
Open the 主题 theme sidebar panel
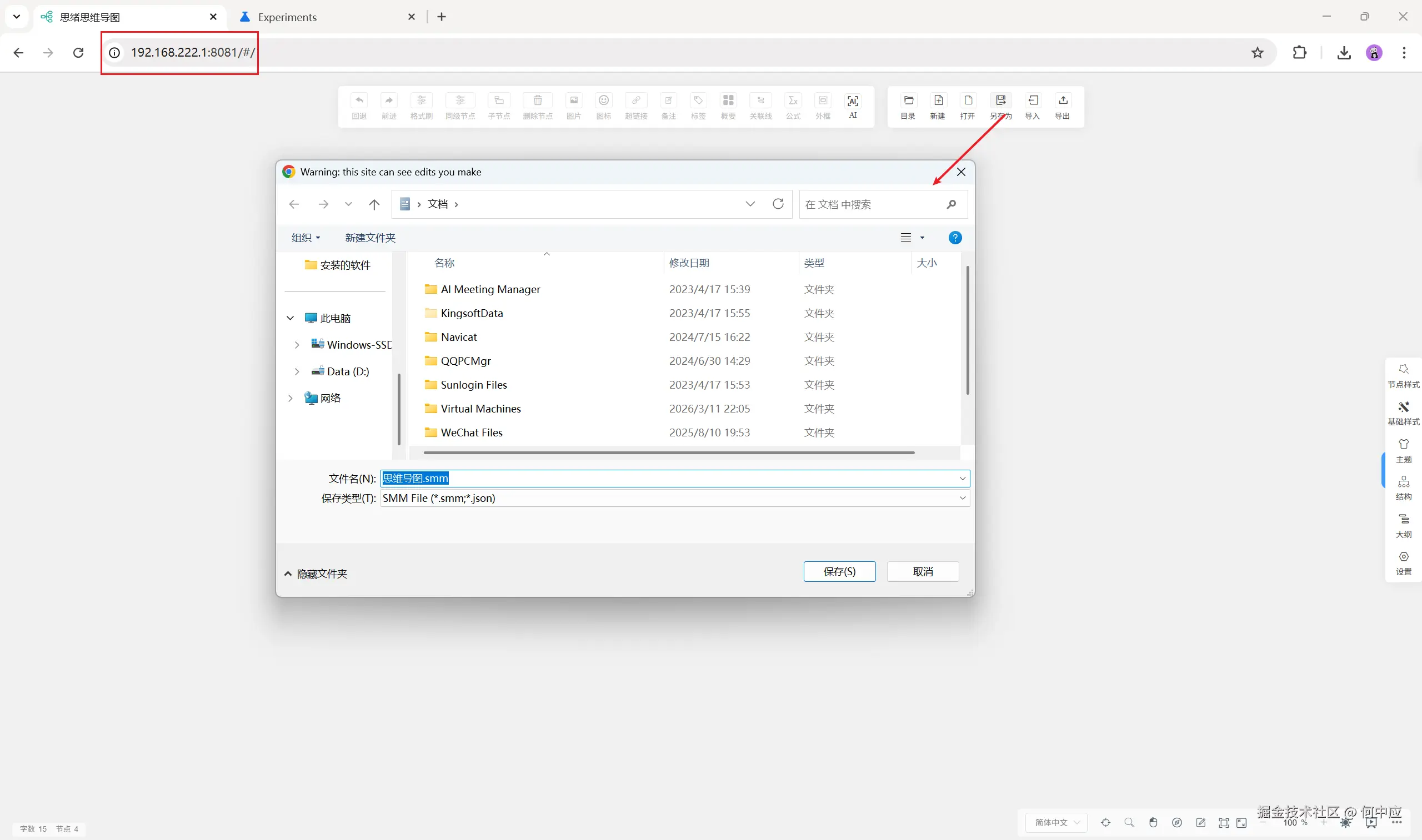pyautogui.click(x=1403, y=451)
